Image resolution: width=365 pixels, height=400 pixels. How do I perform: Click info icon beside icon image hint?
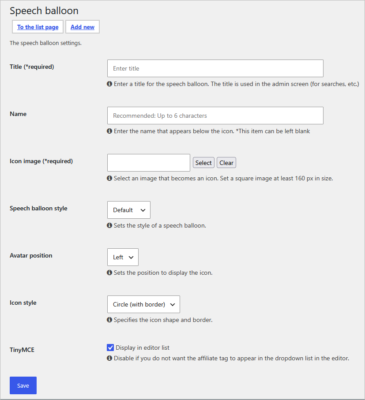coord(109,178)
